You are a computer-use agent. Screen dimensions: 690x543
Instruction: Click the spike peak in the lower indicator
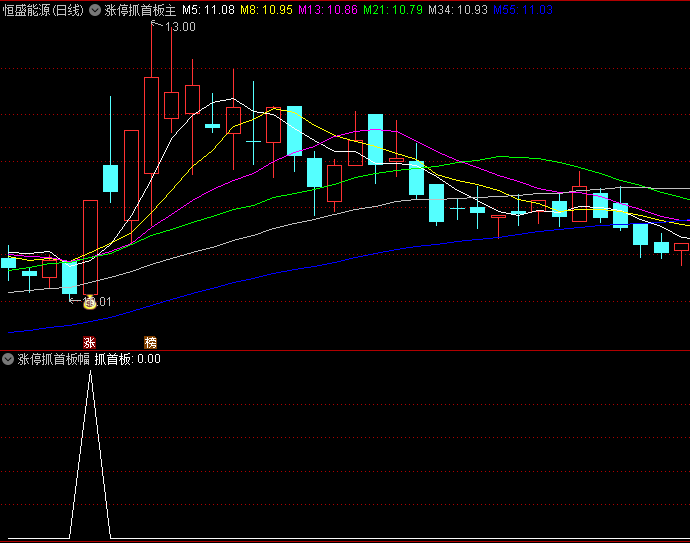point(91,373)
